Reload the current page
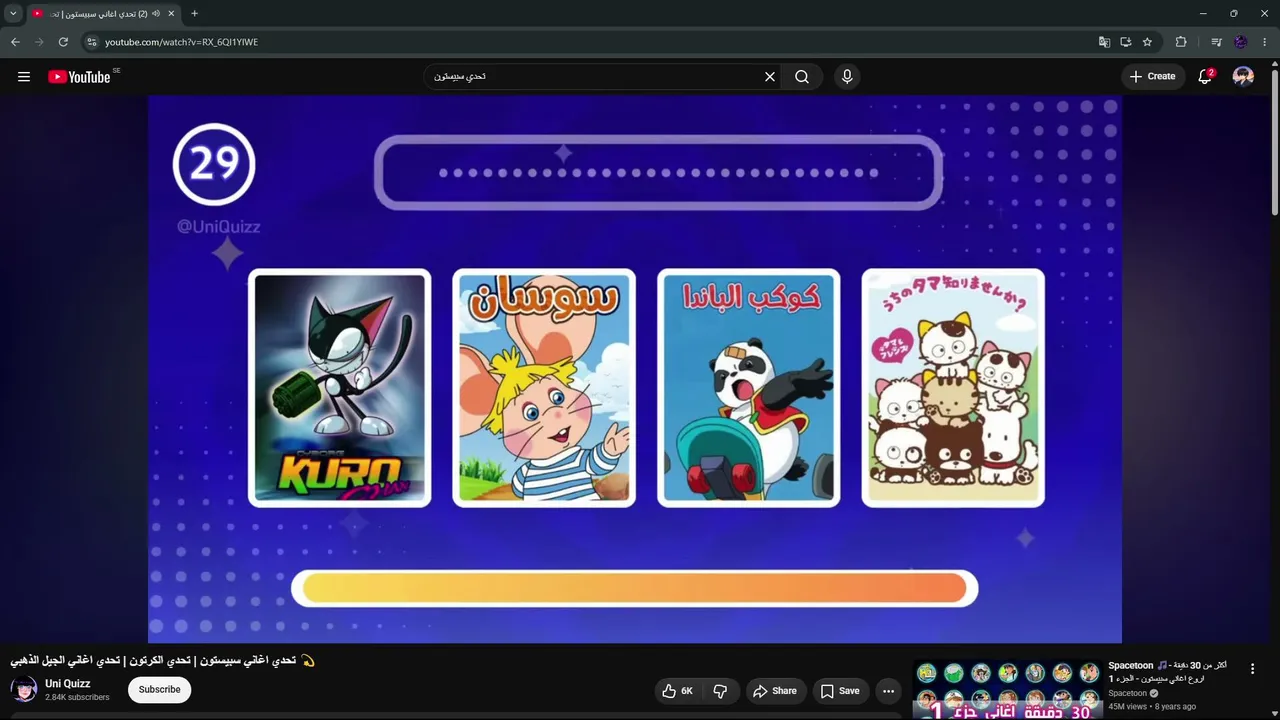 tap(63, 42)
